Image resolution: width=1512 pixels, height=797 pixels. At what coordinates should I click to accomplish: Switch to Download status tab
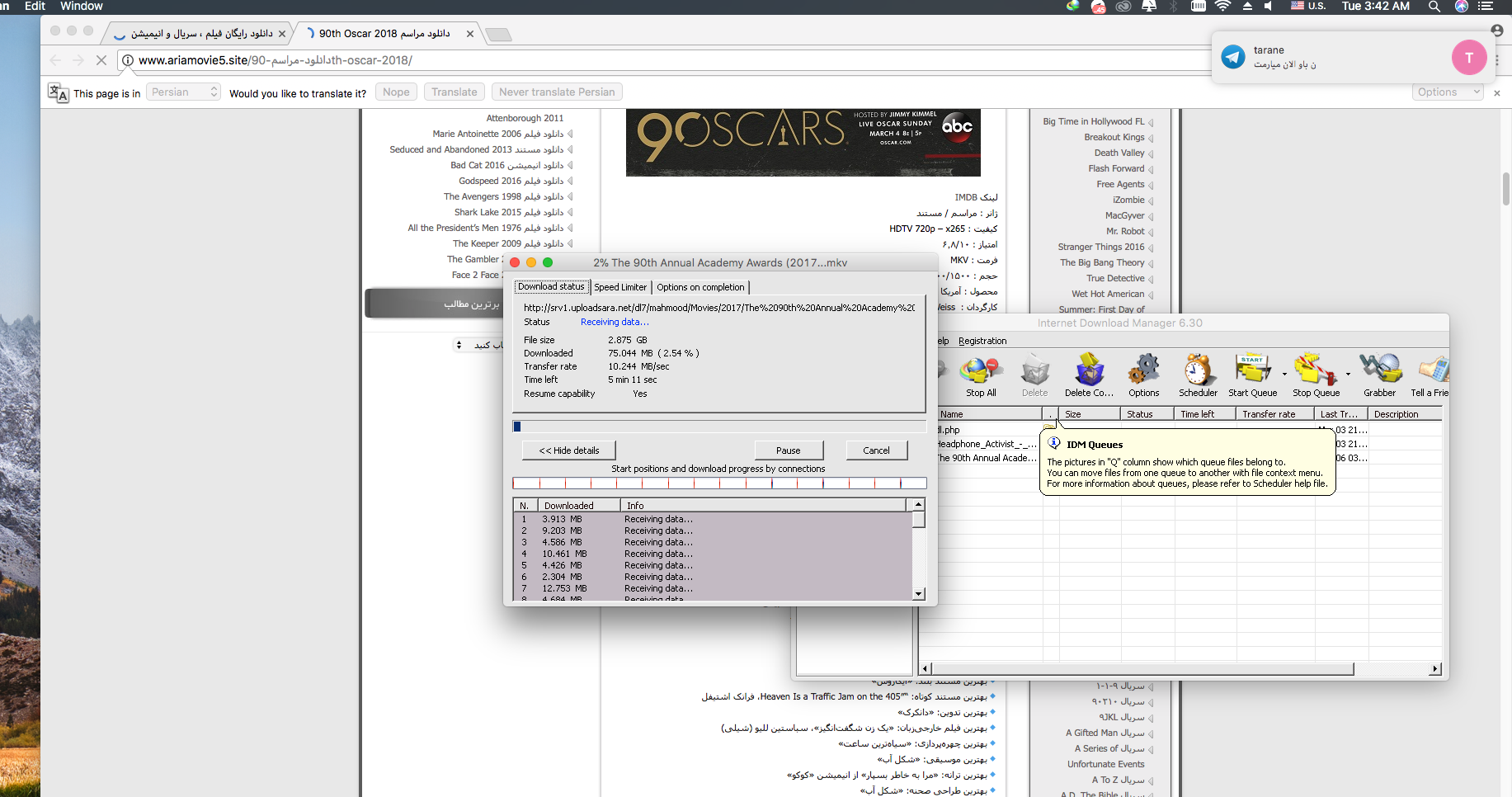coord(551,287)
